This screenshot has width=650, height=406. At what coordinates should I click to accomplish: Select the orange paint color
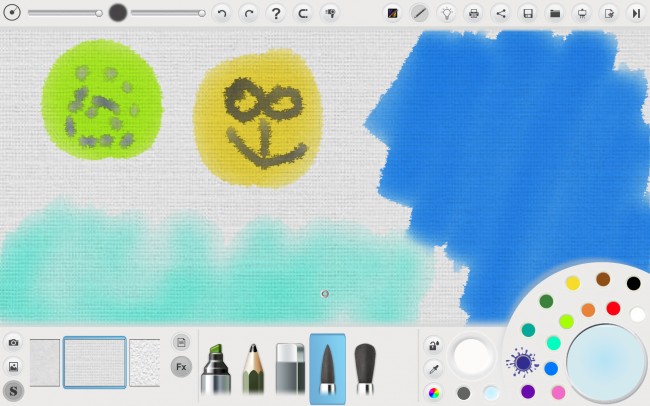[x=588, y=310]
